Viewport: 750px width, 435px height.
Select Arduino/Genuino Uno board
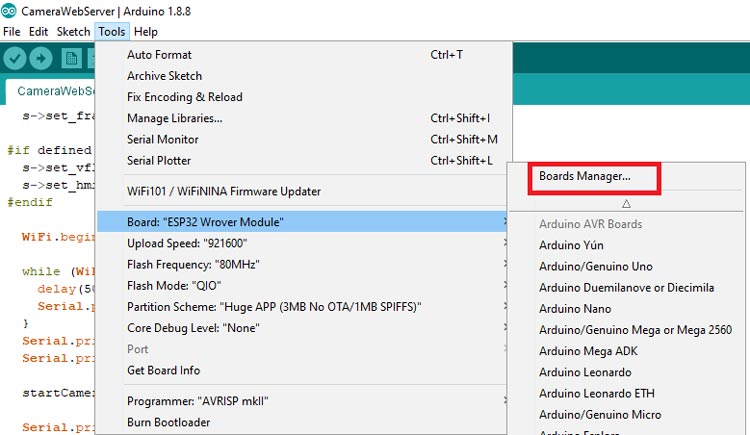coord(626,266)
